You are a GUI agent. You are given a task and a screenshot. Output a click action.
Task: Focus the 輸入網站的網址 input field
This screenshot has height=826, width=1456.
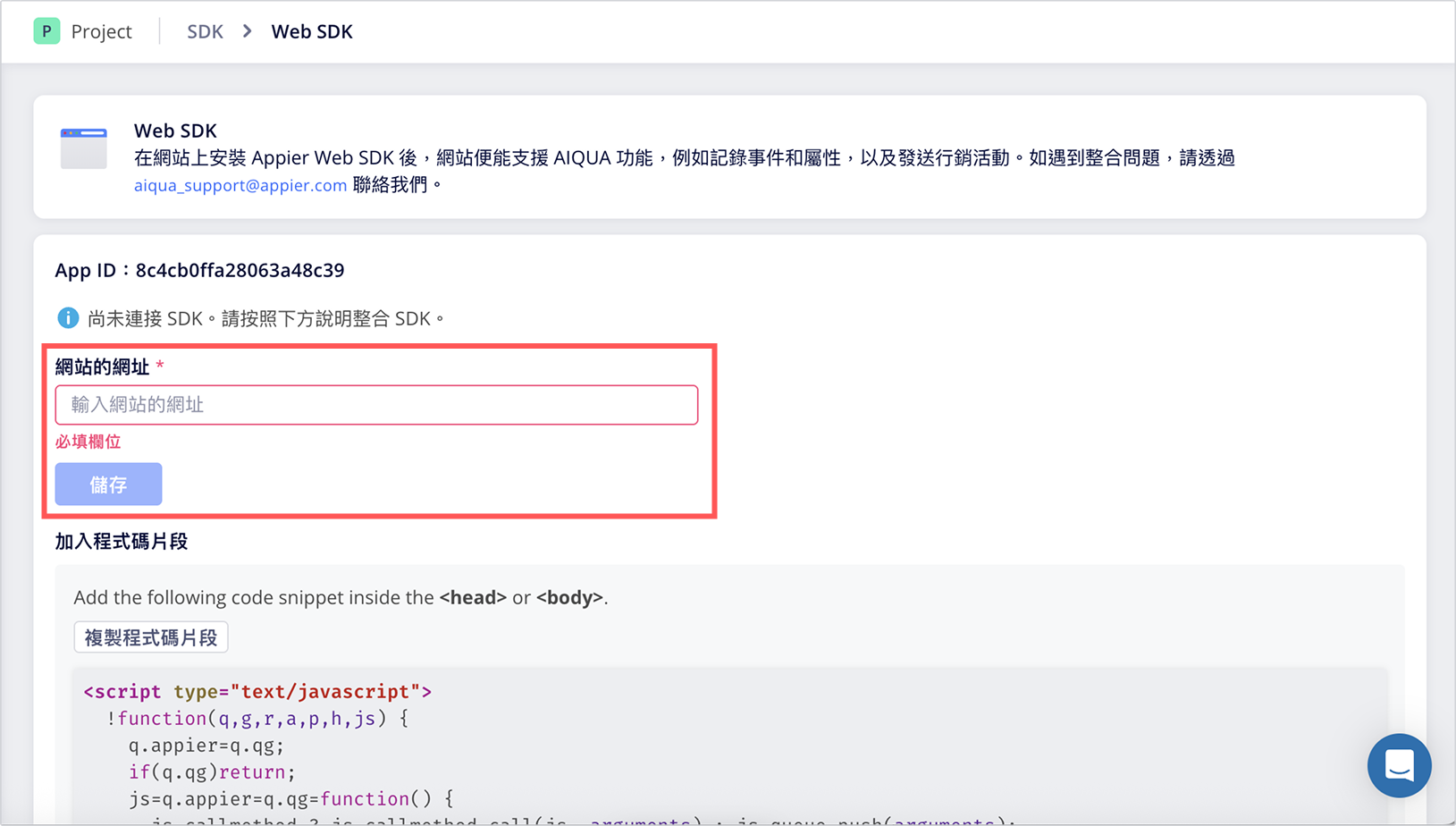click(x=376, y=405)
